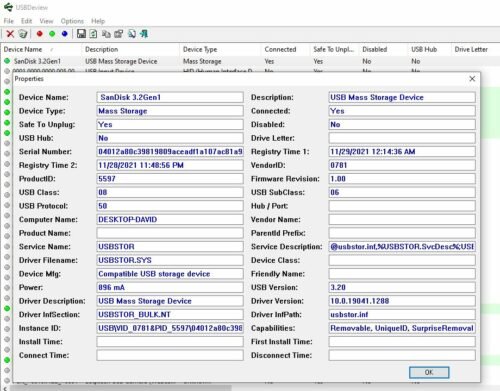Click the Device Mfg field
Screen dimensions: 500x391
tap(170, 274)
